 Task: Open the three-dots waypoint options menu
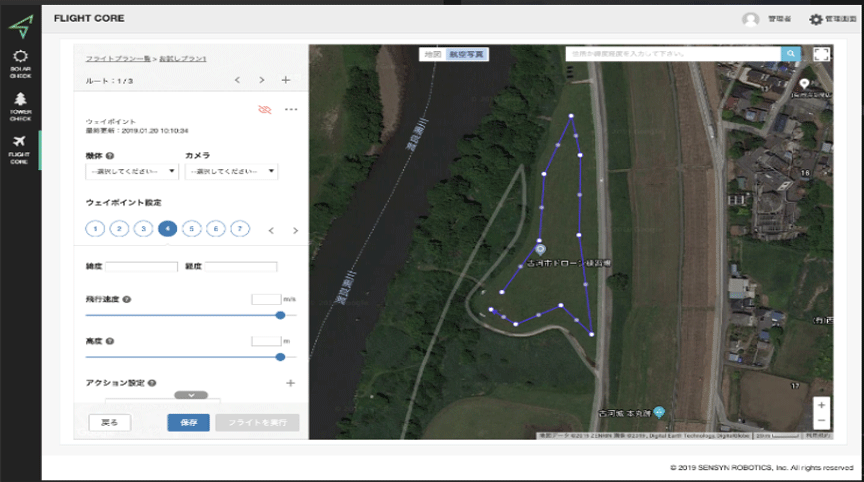point(291,109)
